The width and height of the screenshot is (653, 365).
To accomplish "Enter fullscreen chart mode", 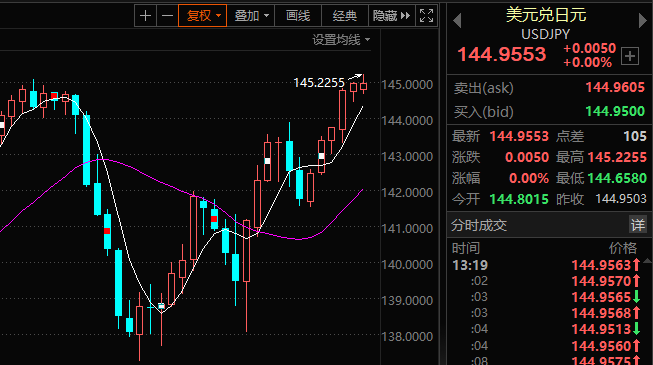I will (426, 16).
